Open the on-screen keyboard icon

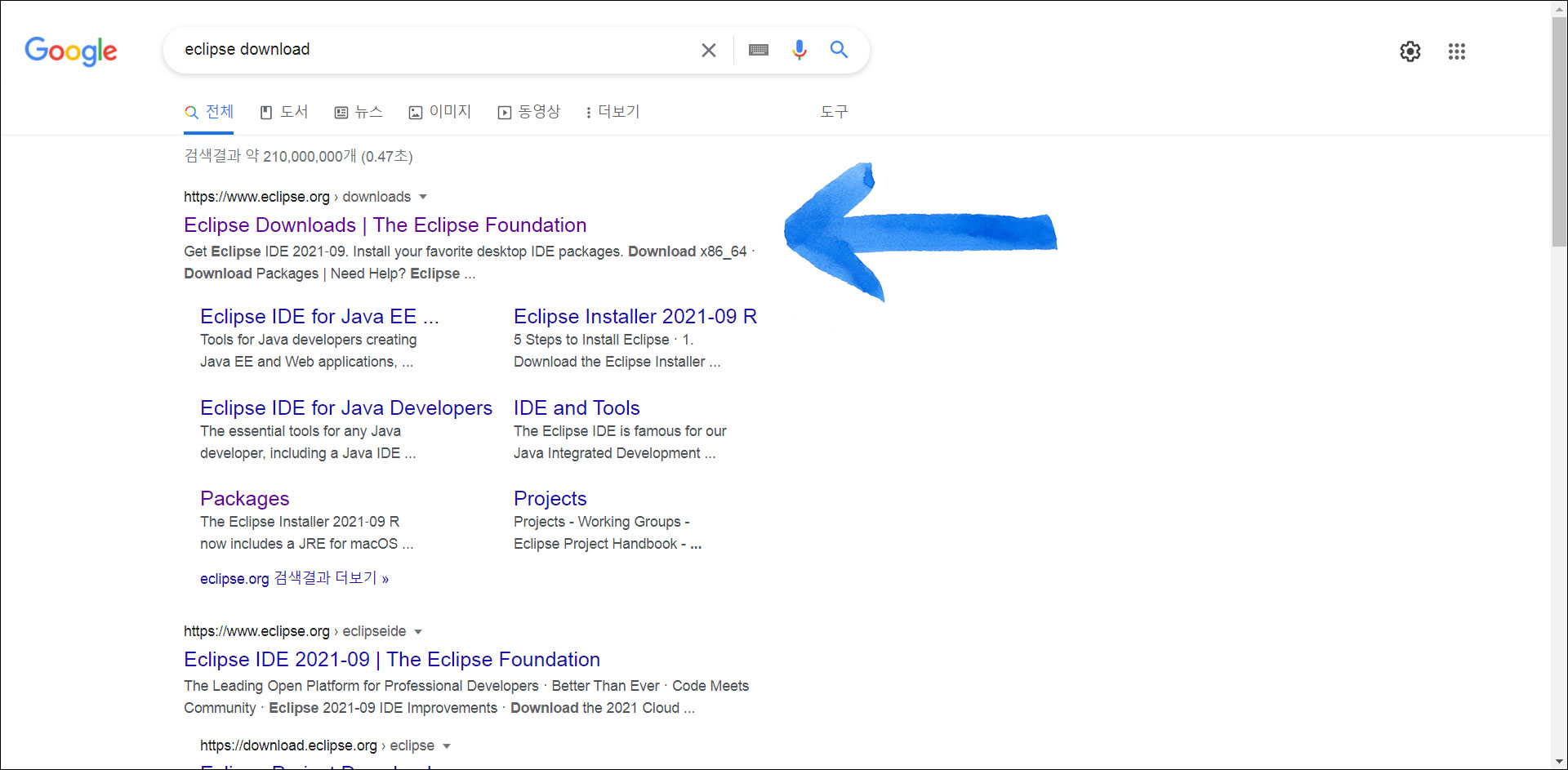coord(759,50)
